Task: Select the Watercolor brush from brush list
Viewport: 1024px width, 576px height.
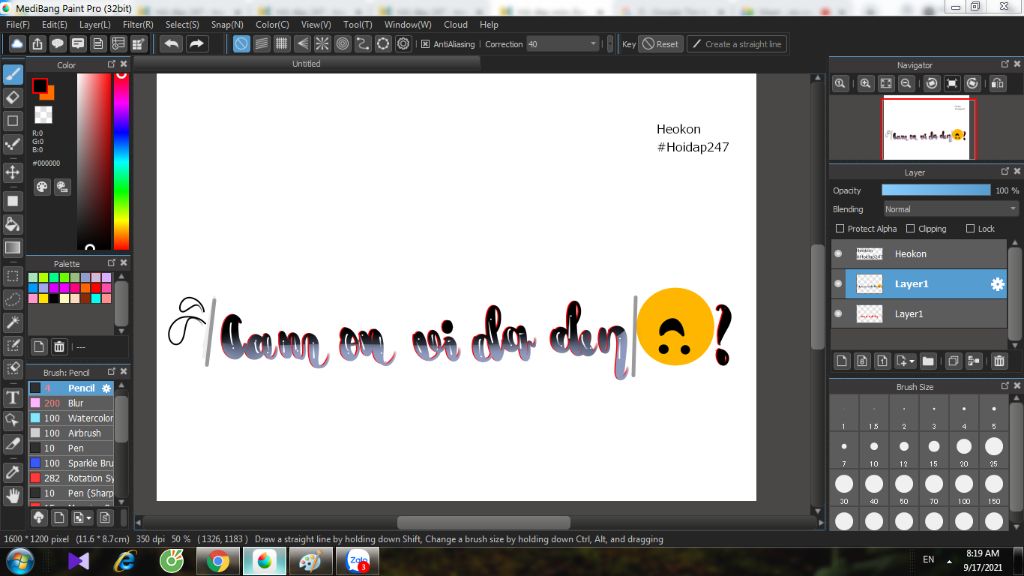Action: click(x=90, y=418)
